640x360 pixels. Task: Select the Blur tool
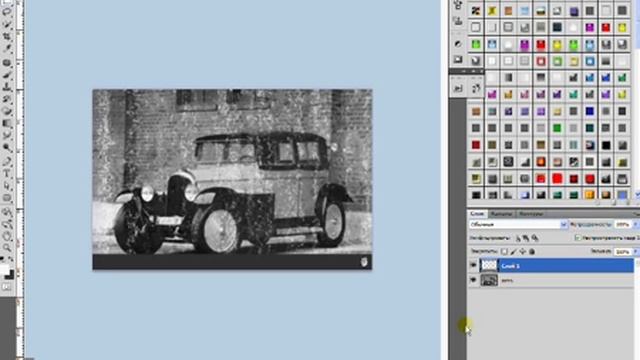click(7, 136)
